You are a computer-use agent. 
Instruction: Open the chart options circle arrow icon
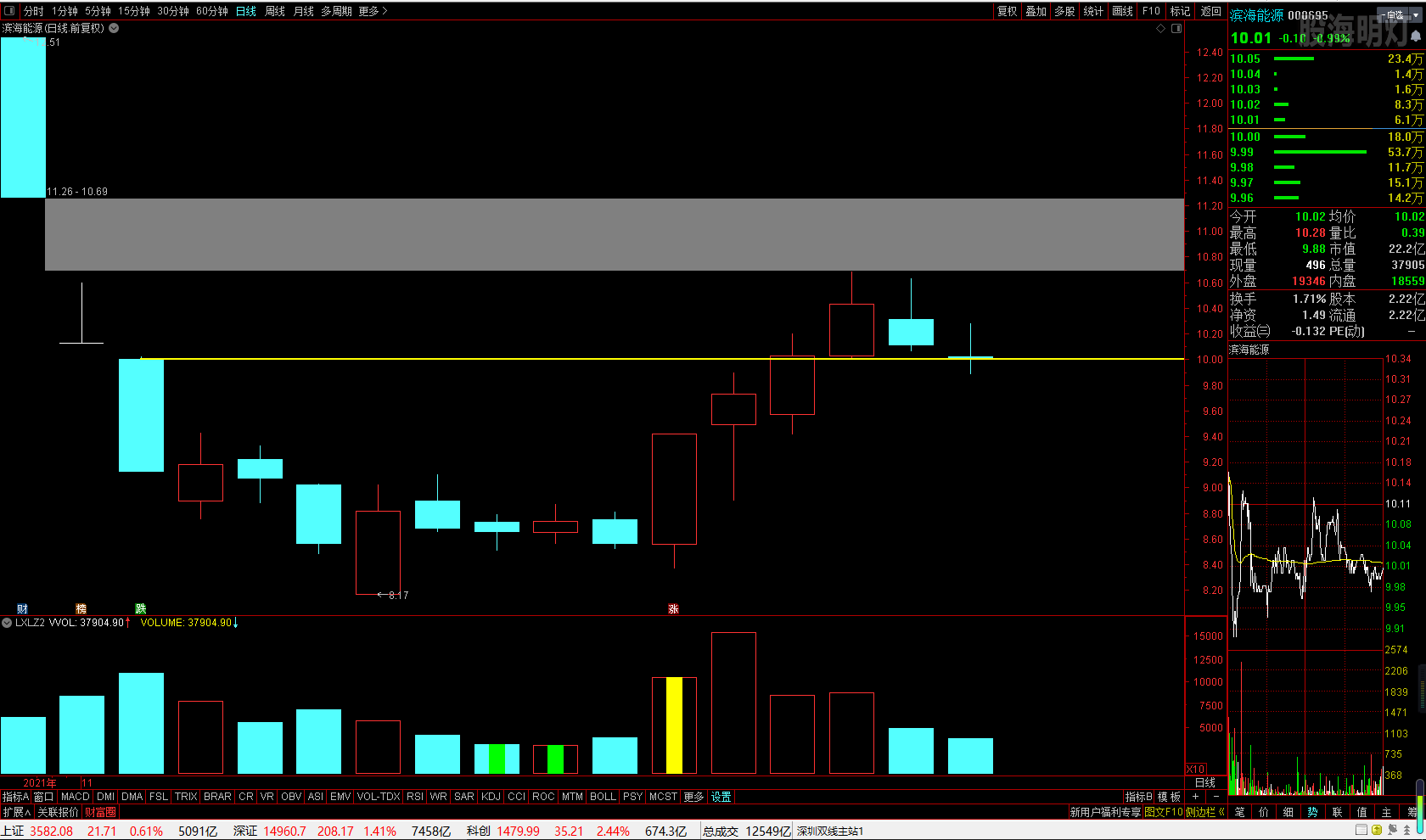pos(114,28)
